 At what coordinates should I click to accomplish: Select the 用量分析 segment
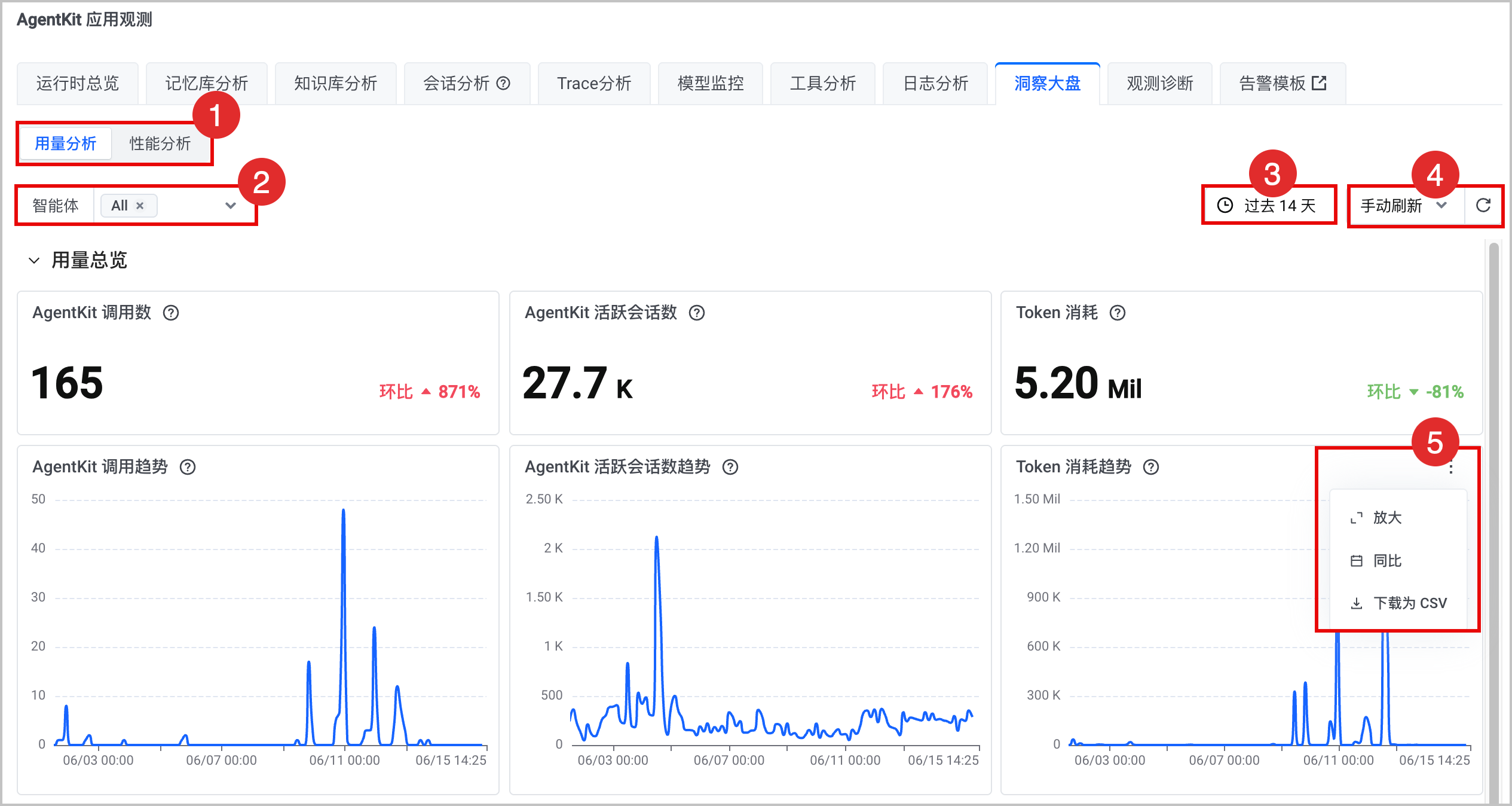tap(66, 144)
